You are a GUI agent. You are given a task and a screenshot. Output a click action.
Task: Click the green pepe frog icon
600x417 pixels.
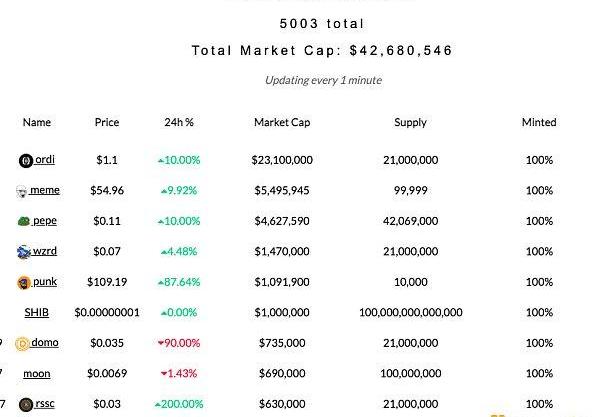(24, 221)
